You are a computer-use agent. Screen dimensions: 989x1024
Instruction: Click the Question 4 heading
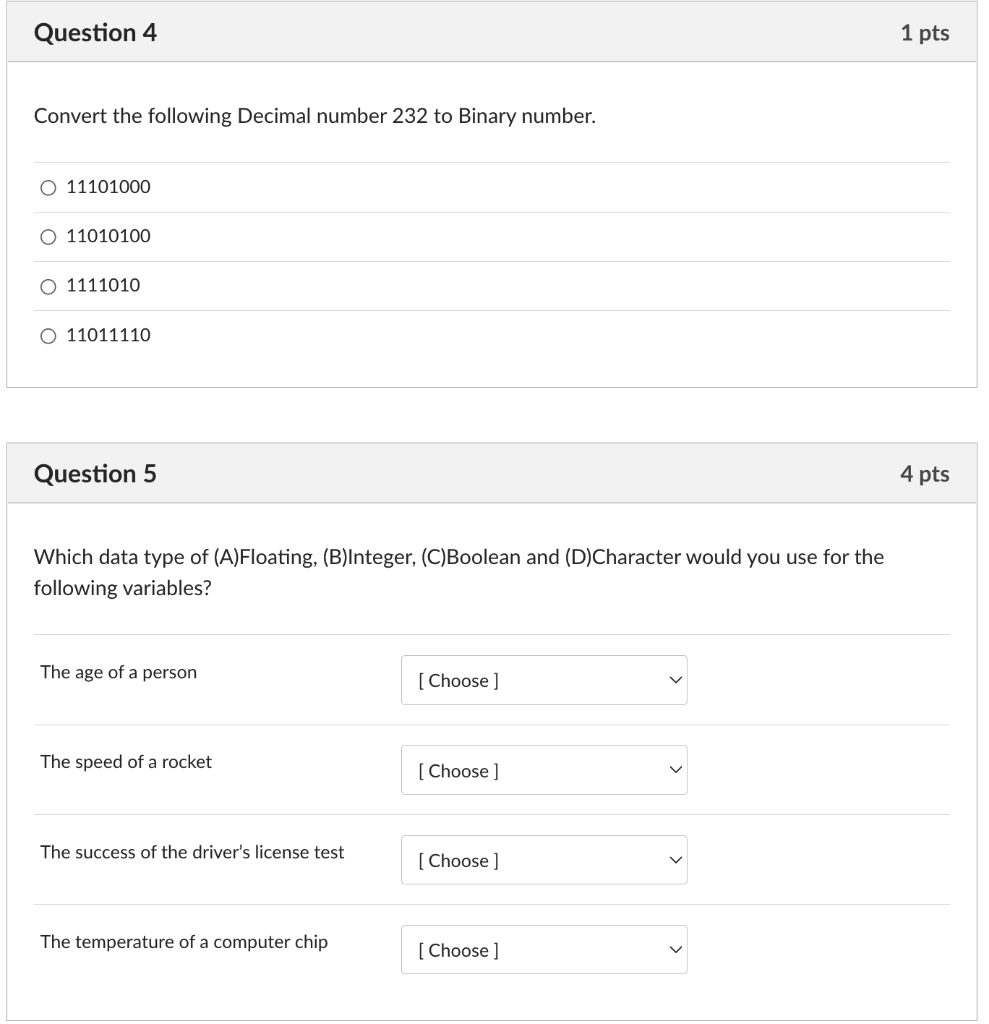coord(95,33)
